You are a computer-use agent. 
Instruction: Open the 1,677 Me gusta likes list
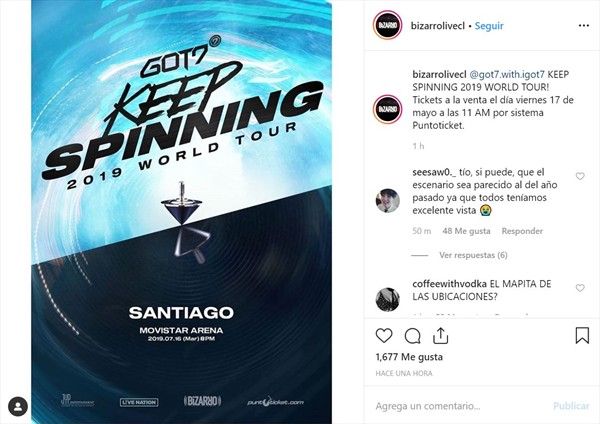pyautogui.click(x=409, y=357)
